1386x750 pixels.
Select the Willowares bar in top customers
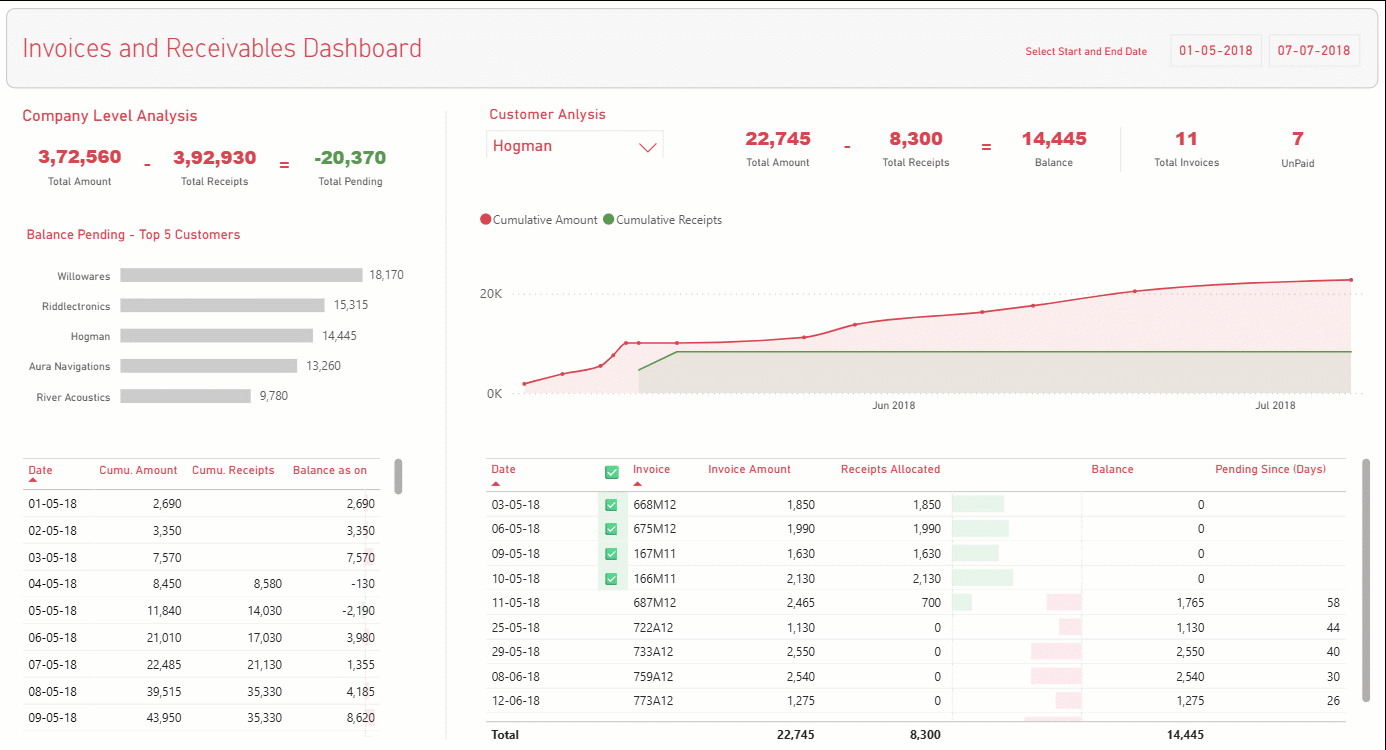coord(241,275)
